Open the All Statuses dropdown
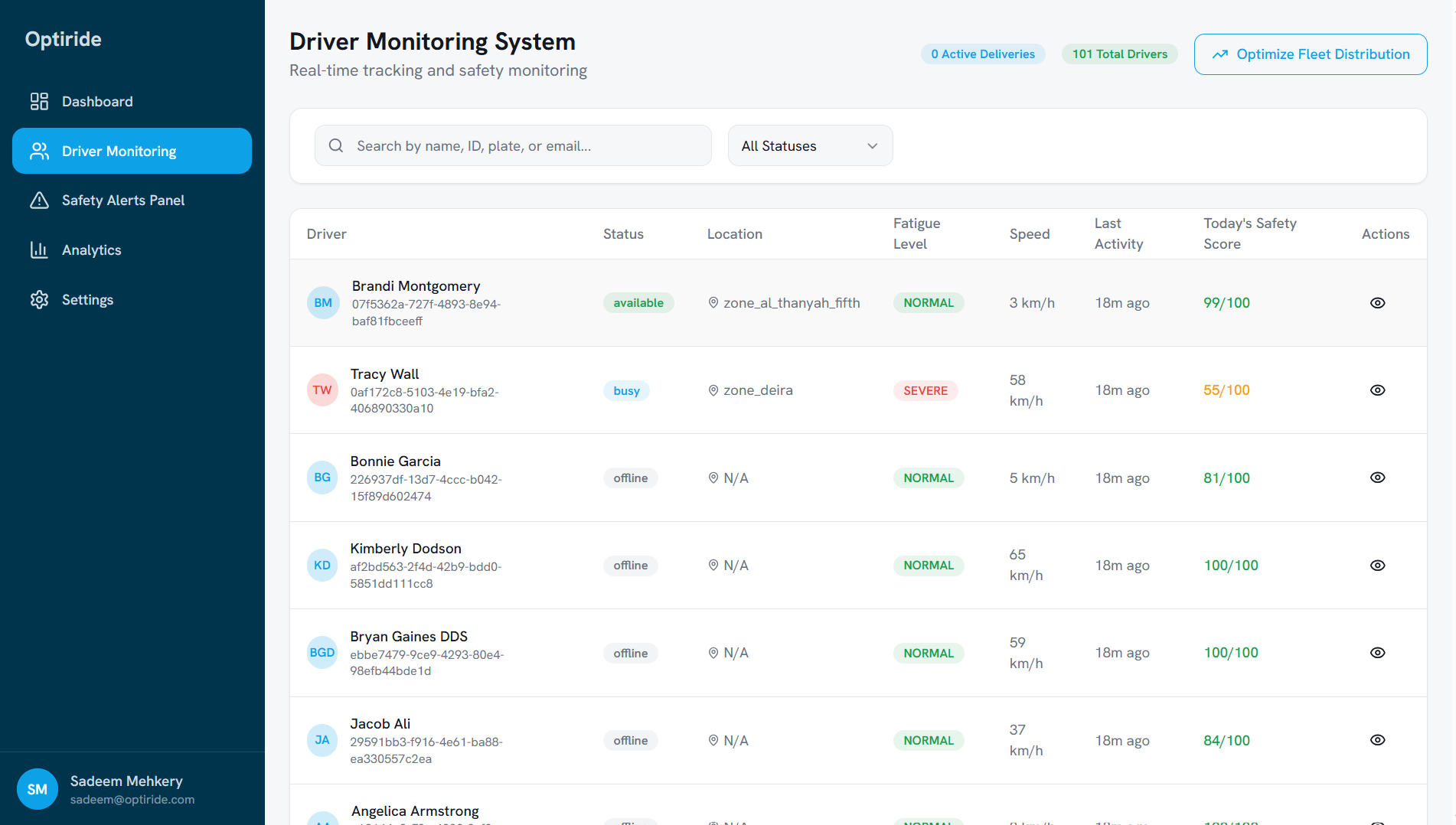Screen dimensions: 1456x825 [x=810, y=145]
